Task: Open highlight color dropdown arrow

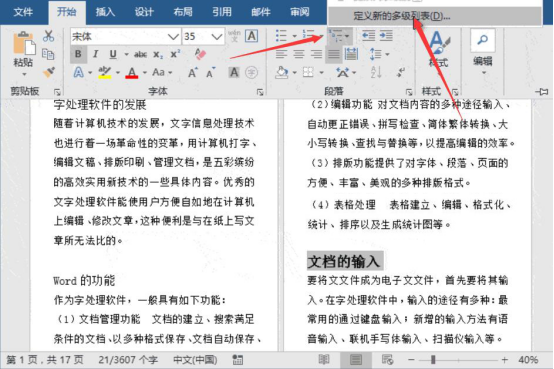Action: point(118,73)
